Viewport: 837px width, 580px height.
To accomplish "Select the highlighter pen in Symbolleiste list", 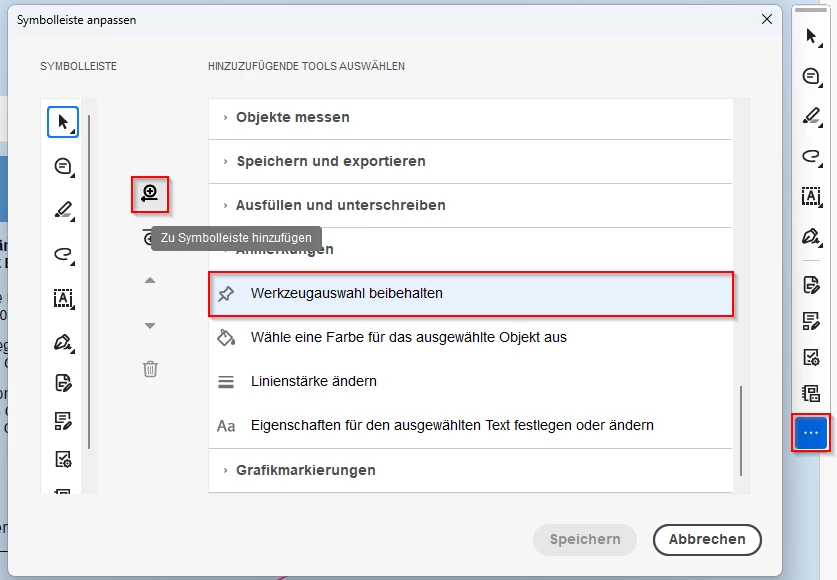I will click(64, 210).
